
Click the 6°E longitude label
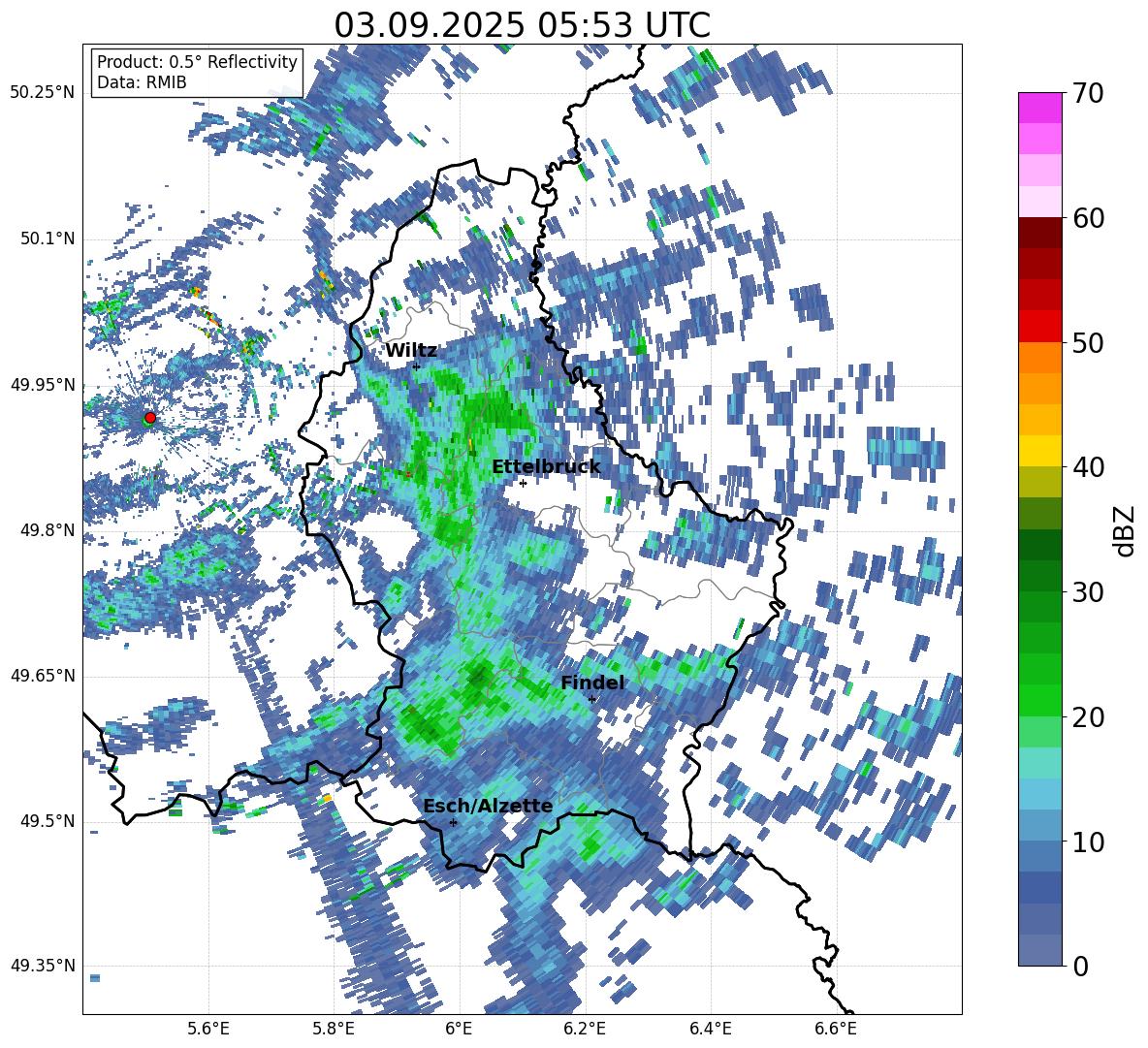tap(459, 1029)
